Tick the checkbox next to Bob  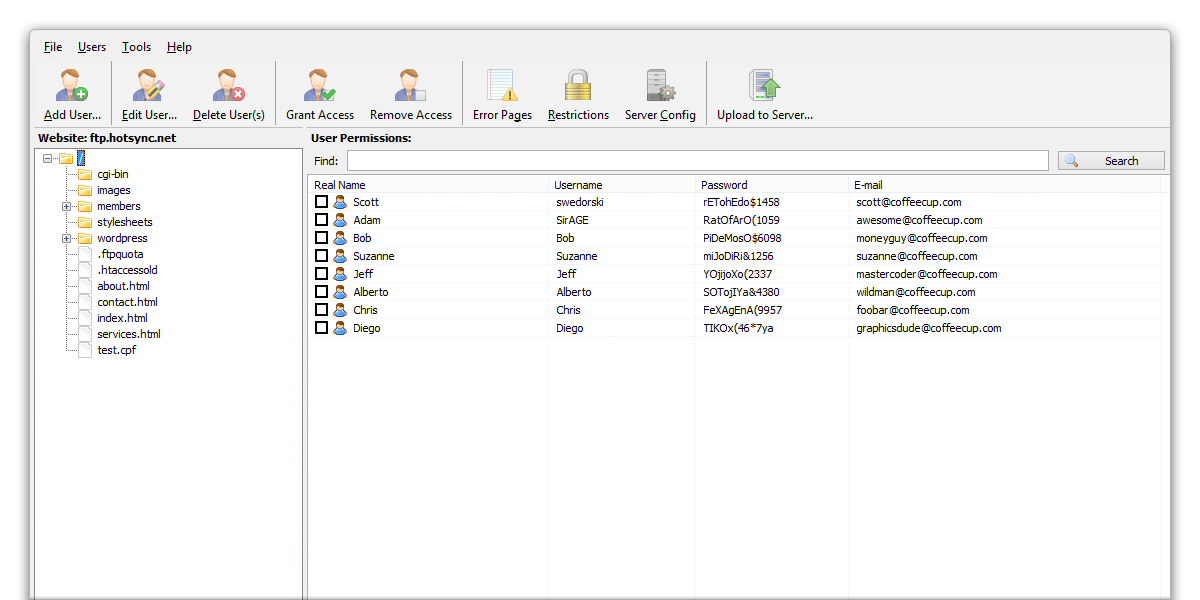(x=321, y=238)
